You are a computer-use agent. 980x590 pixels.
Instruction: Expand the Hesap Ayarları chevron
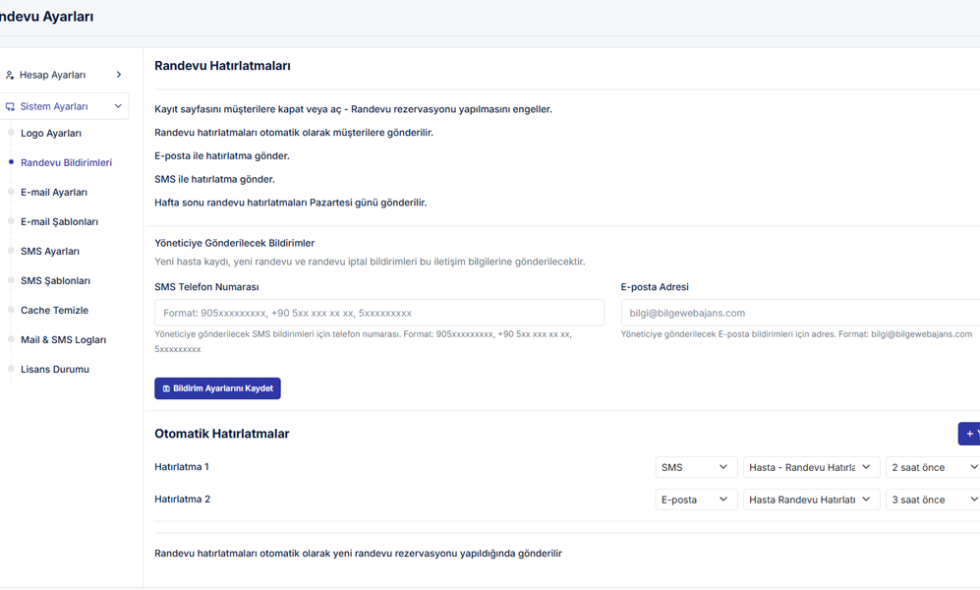(x=118, y=75)
